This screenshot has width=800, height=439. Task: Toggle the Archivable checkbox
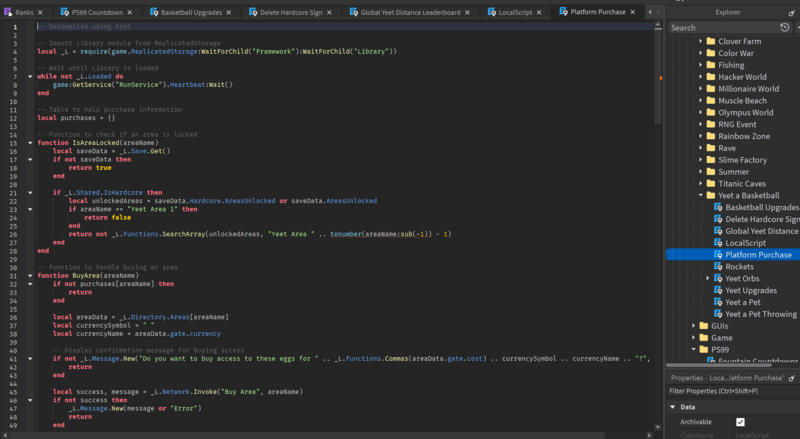(x=740, y=422)
